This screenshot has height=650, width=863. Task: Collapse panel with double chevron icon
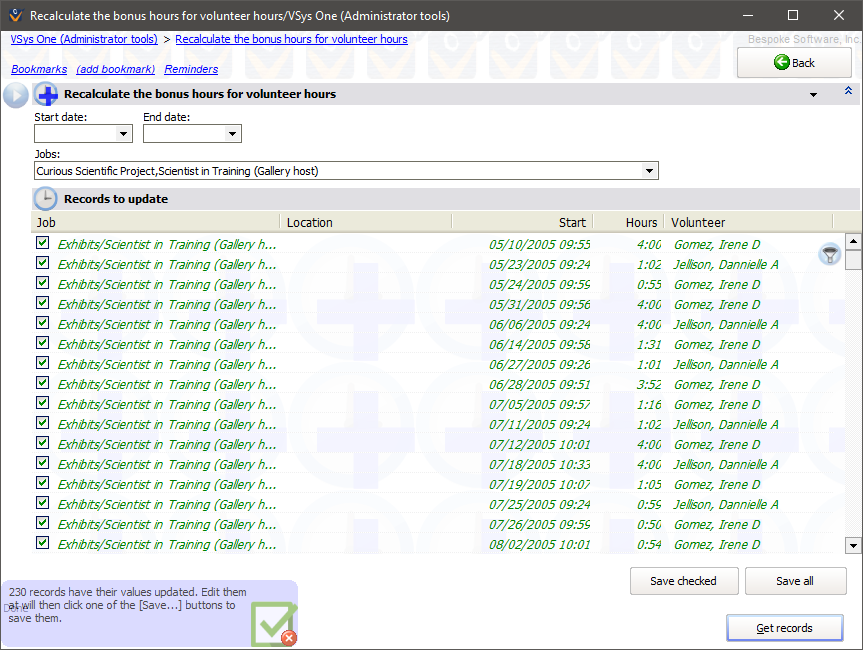tap(848, 91)
